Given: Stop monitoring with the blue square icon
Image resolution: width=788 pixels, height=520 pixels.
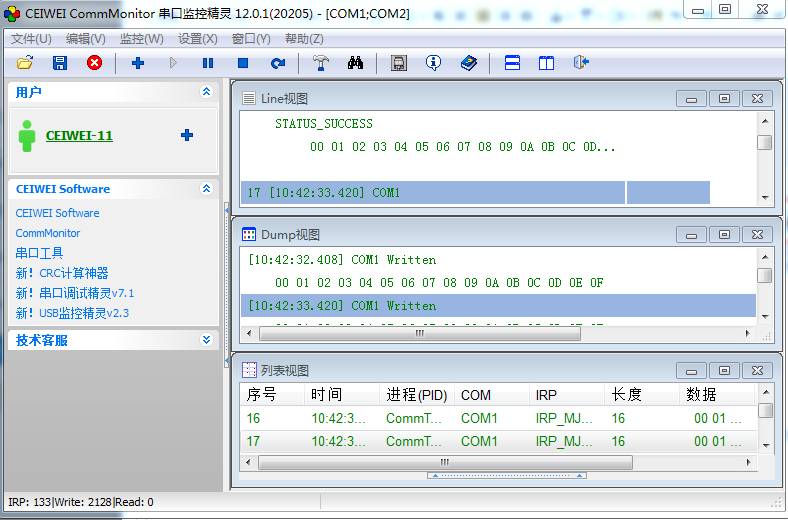Looking at the screenshot, I should pos(243,63).
